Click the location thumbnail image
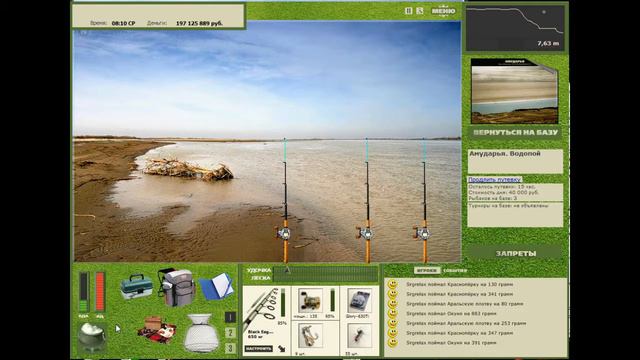The height and width of the screenshot is (360, 640). pyautogui.click(x=514, y=91)
